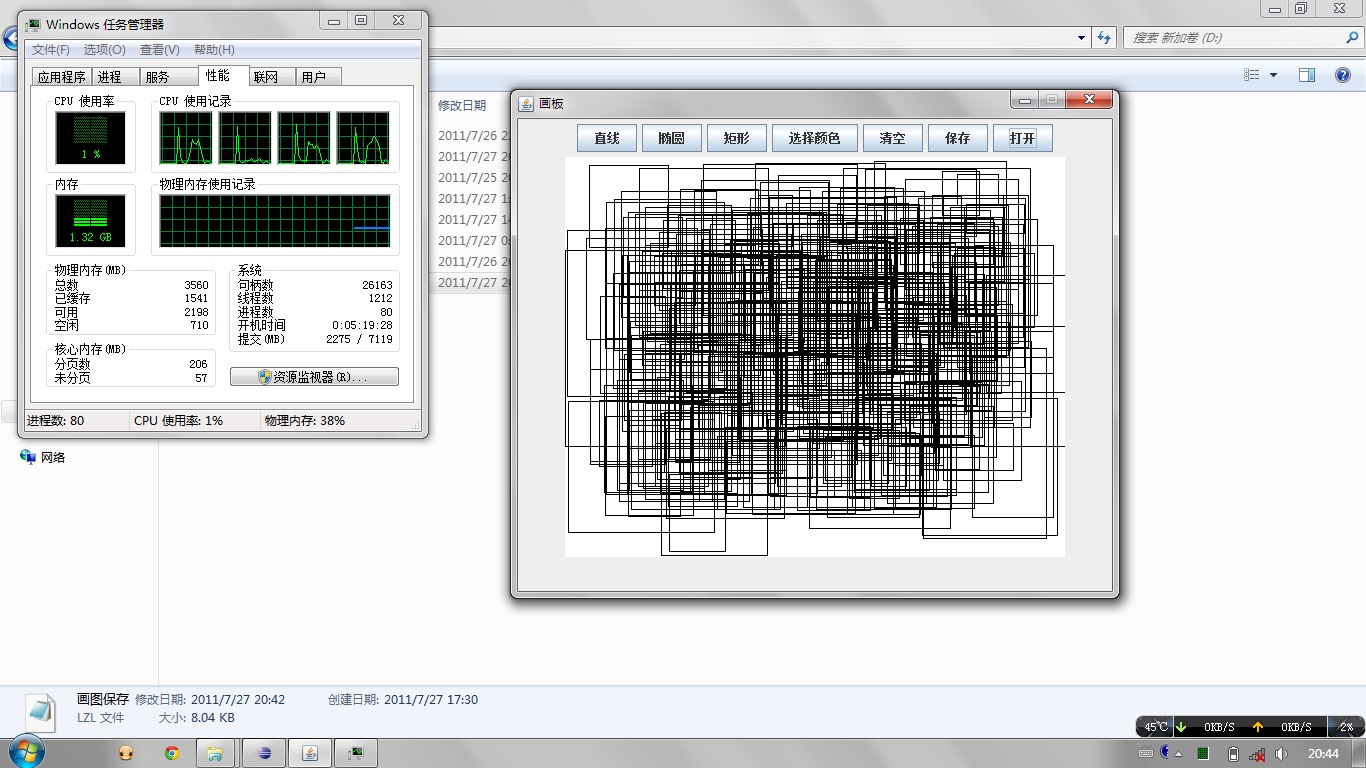Open 资源监视器 (Resource Monitor)

click(314, 377)
